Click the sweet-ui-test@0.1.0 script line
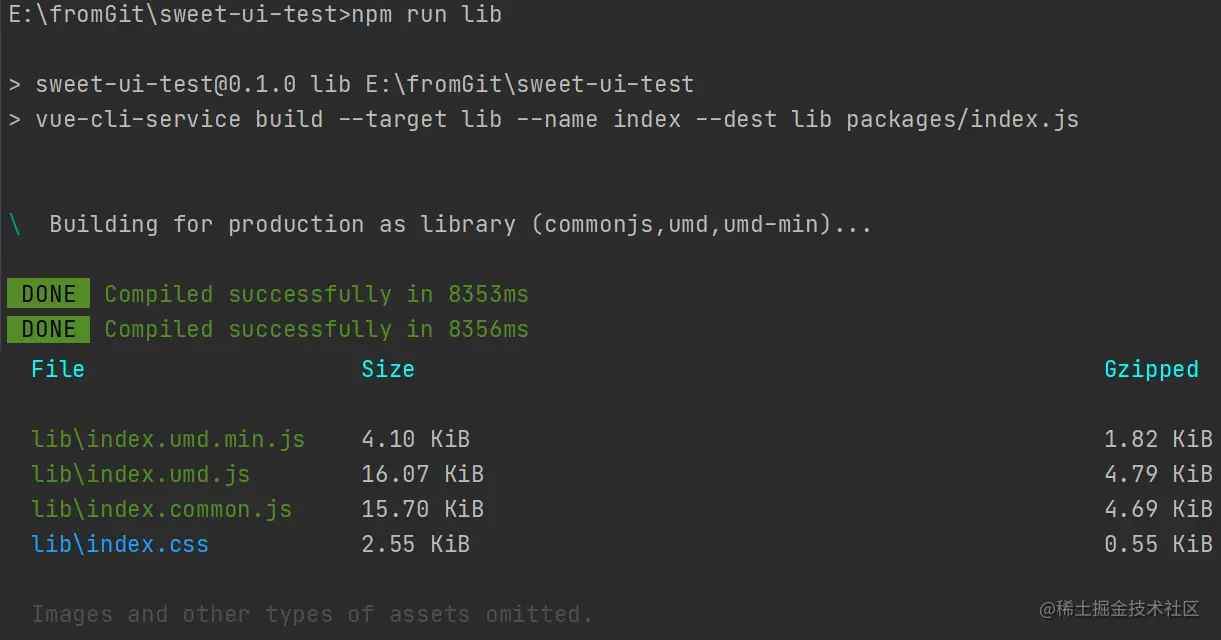 364,84
